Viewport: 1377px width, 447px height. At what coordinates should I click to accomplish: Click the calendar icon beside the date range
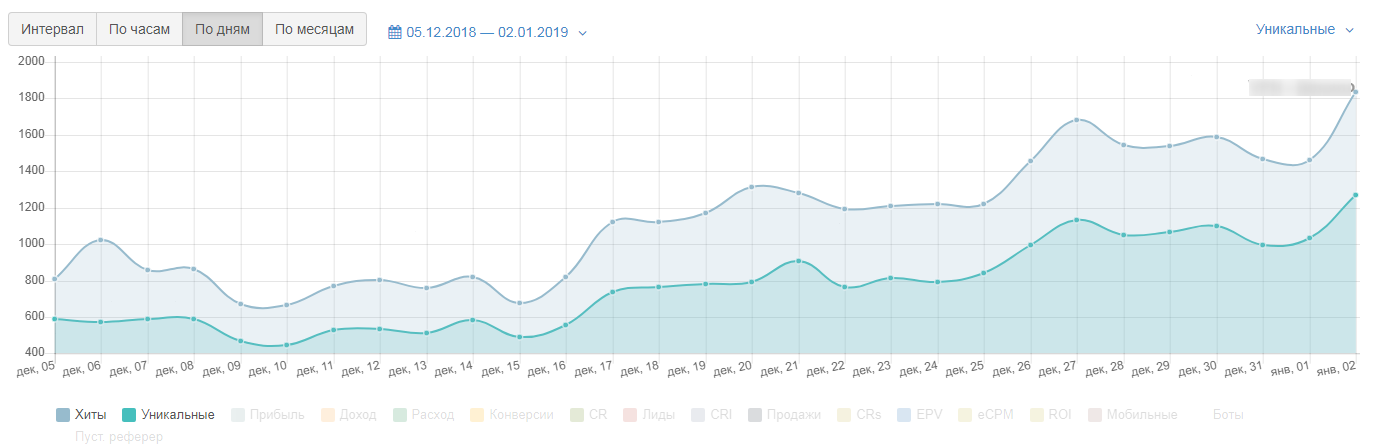tap(394, 32)
